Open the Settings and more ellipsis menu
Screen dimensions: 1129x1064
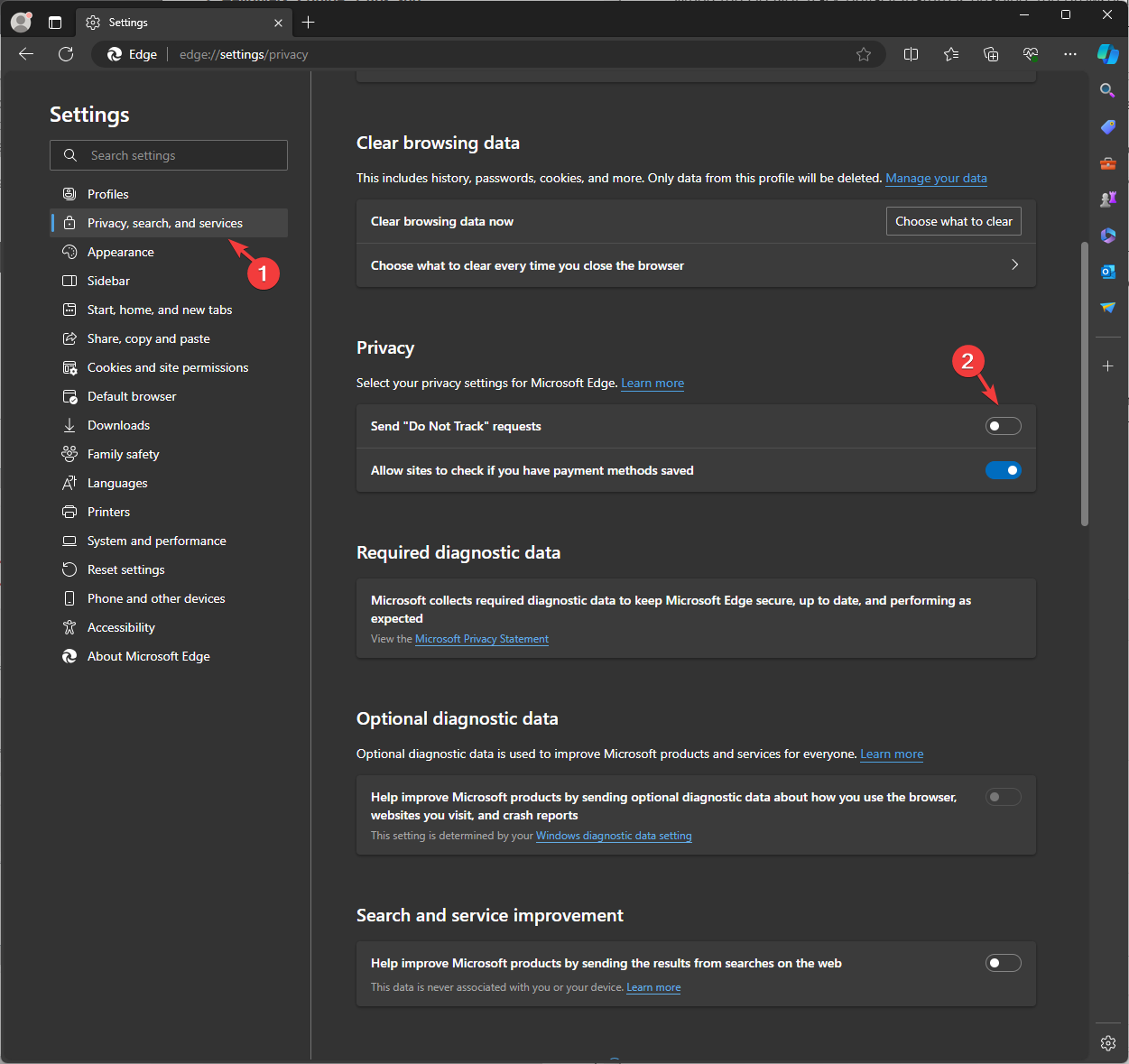[1070, 54]
